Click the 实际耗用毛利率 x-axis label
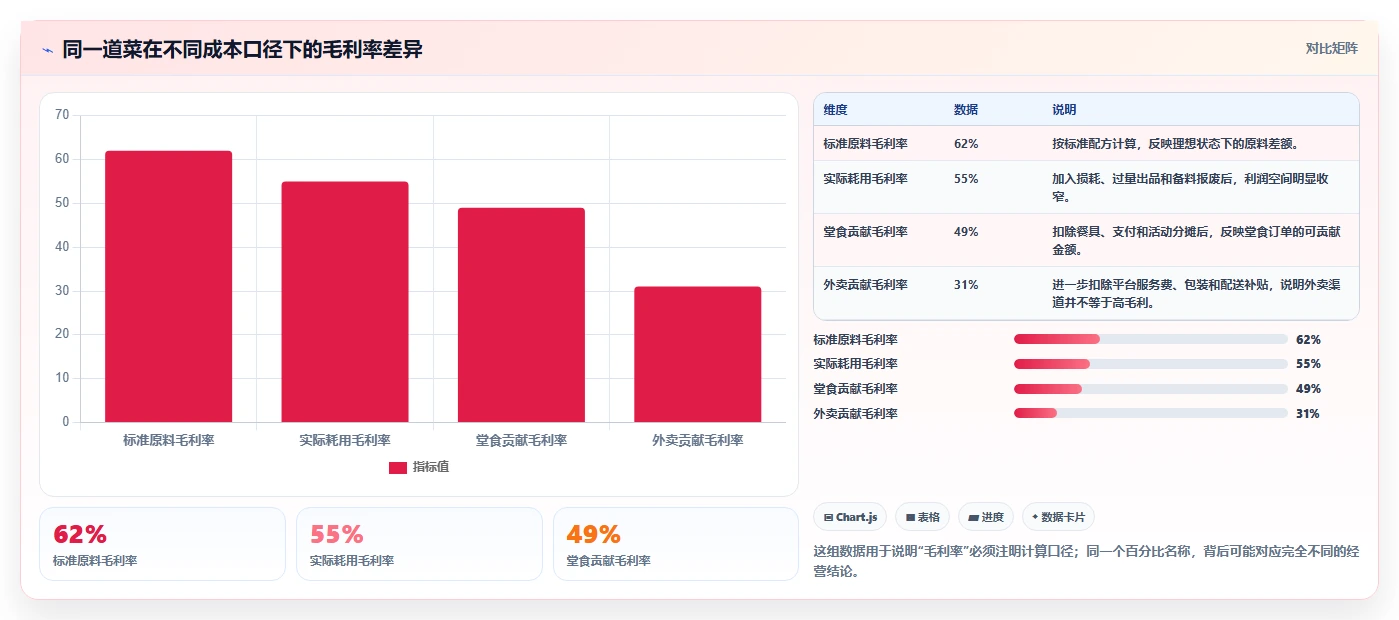The height and width of the screenshot is (620, 1399). coord(345,440)
